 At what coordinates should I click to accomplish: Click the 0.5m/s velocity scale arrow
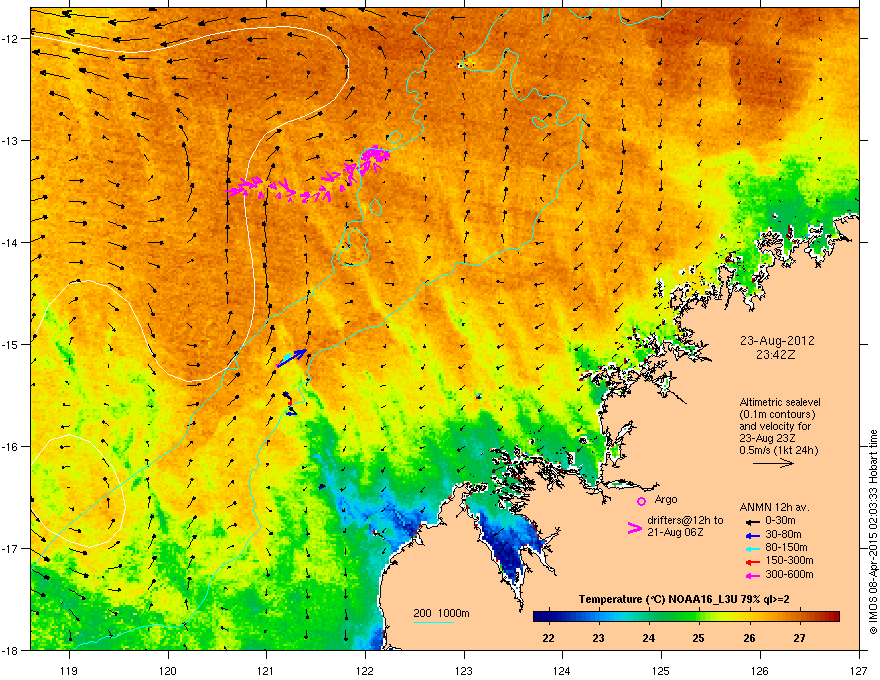pos(773,463)
